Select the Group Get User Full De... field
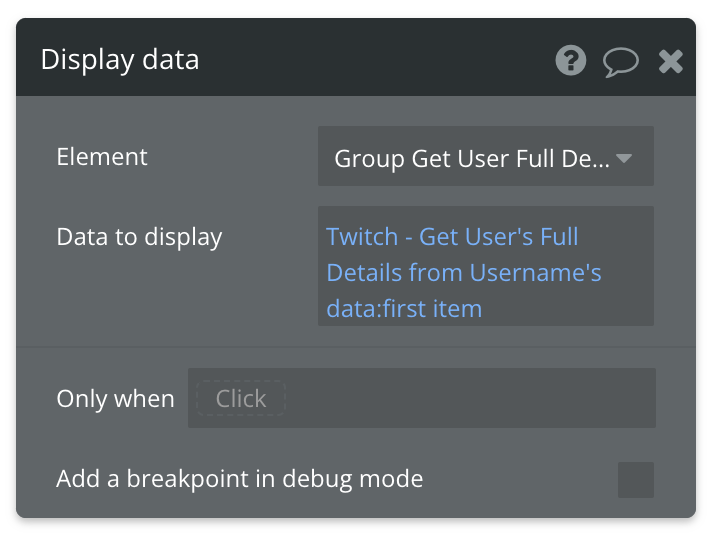712x538 pixels. click(x=470, y=158)
